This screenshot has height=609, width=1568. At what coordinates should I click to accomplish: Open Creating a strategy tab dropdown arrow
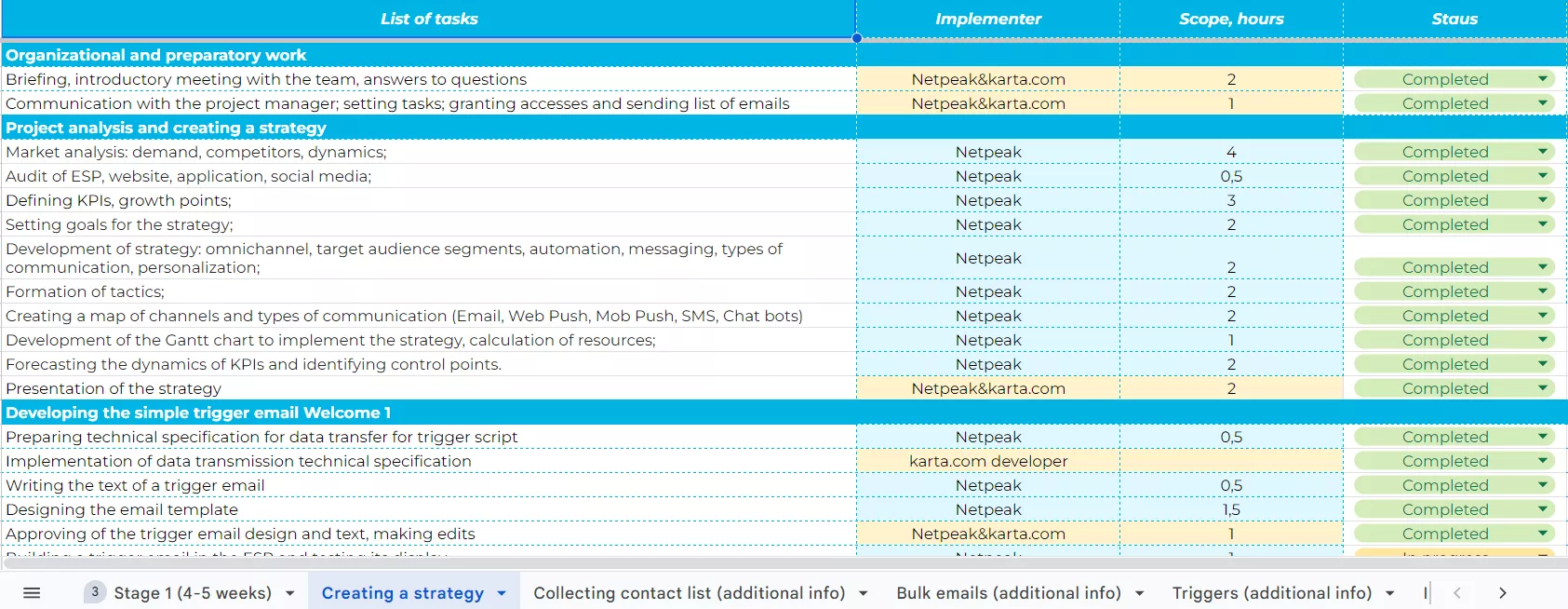tap(502, 593)
